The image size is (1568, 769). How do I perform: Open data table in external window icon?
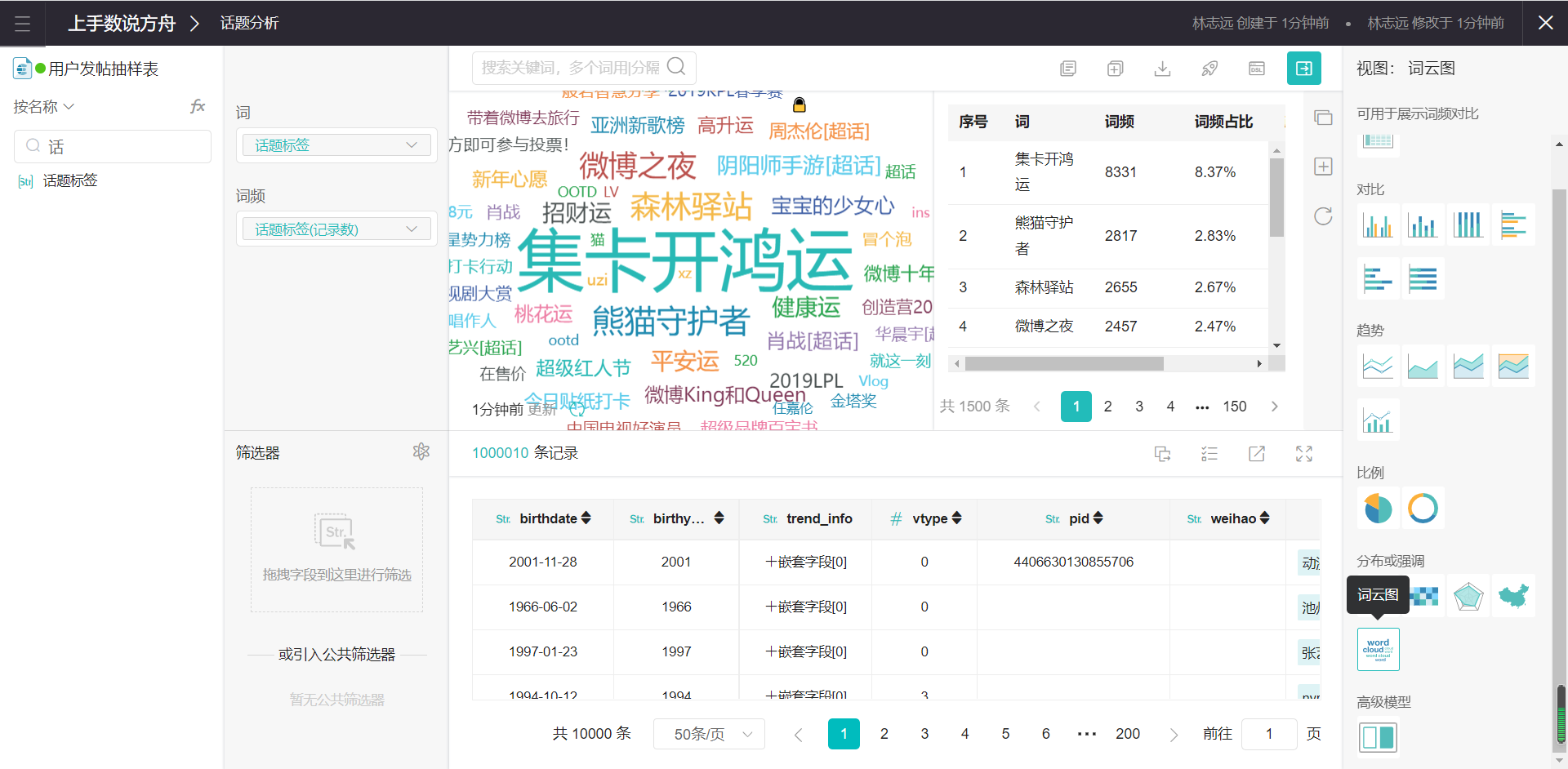tap(1257, 454)
